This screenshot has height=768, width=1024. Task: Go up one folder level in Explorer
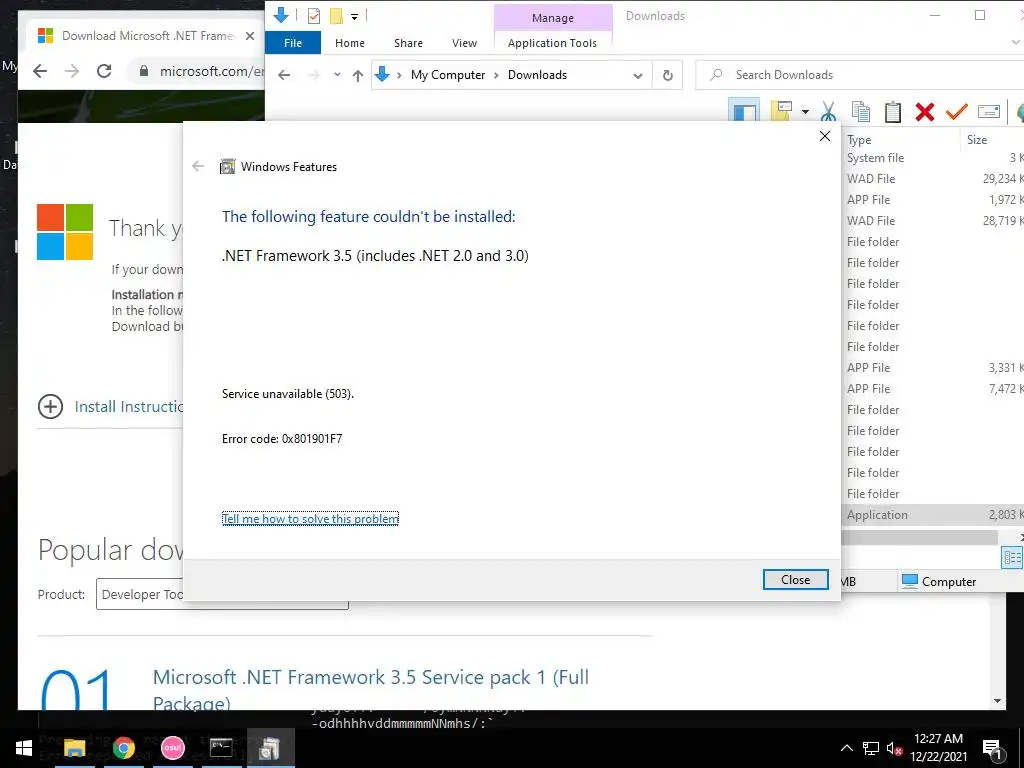357,75
